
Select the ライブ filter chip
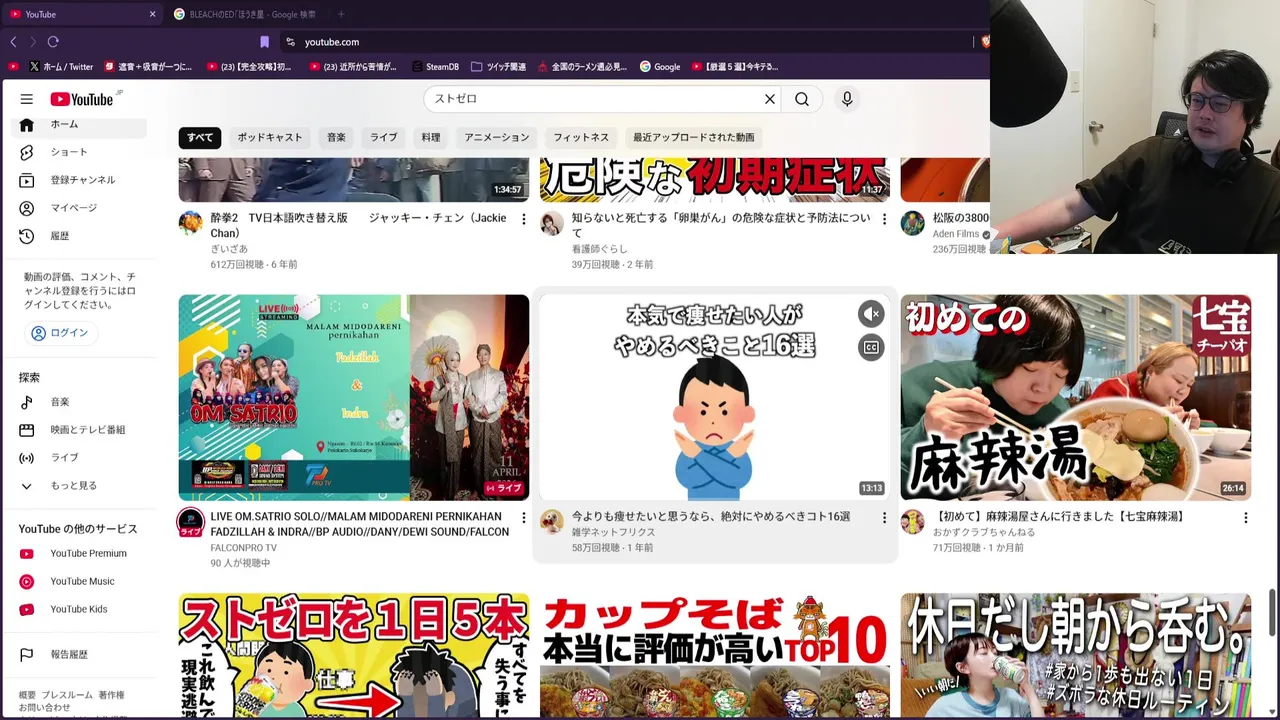(x=384, y=138)
